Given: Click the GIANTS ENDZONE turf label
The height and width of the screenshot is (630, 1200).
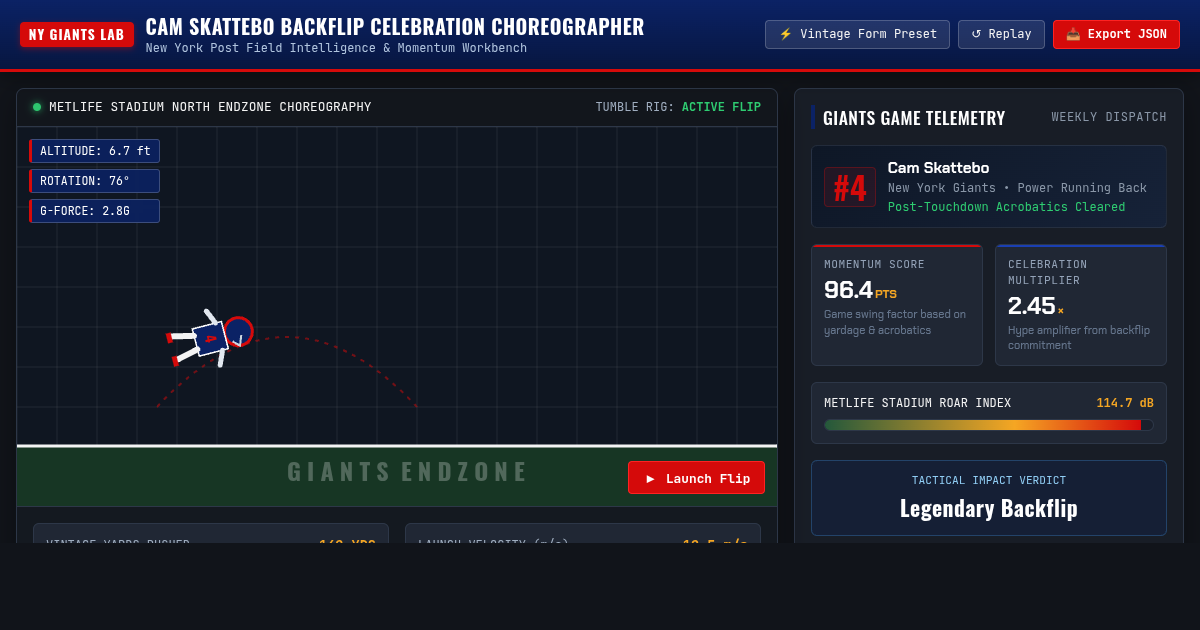Looking at the screenshot, I should (x=406, y=472).
